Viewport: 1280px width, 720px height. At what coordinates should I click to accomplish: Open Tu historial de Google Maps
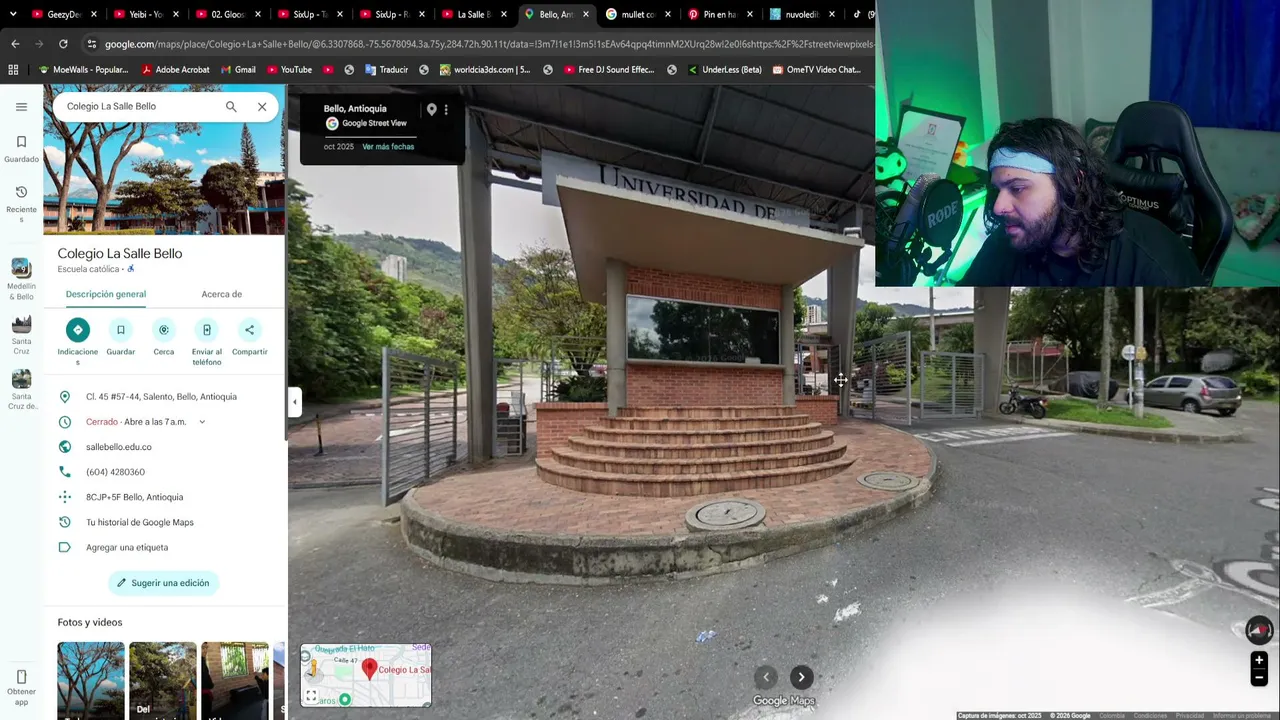(140, 522)
